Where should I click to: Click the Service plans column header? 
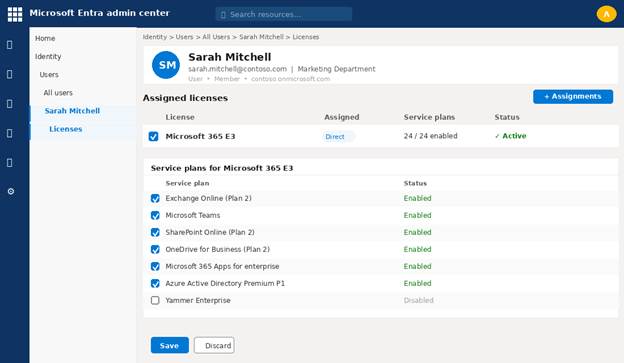(x=429, y=117)
